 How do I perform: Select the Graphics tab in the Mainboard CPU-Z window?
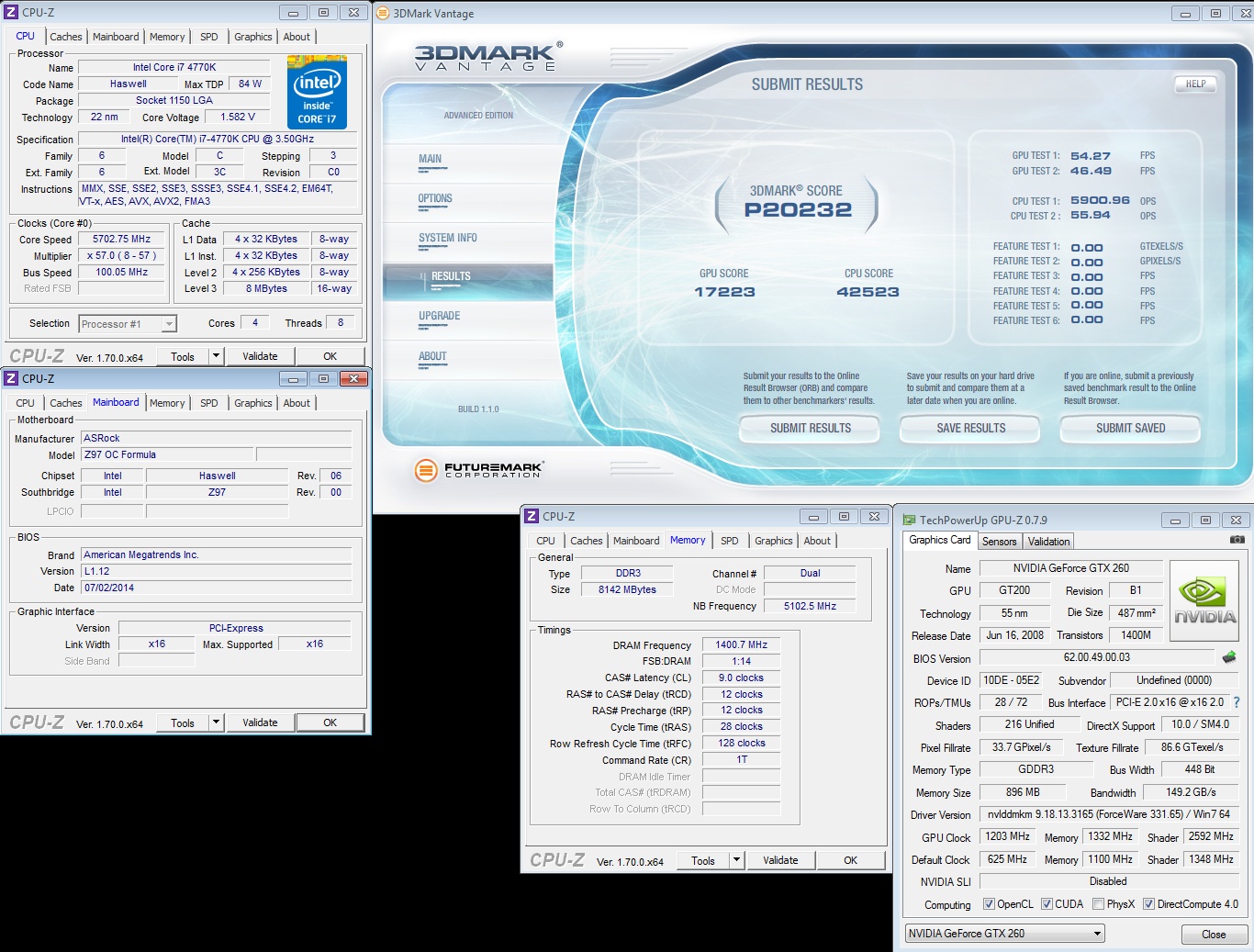(x=253, y=403)
